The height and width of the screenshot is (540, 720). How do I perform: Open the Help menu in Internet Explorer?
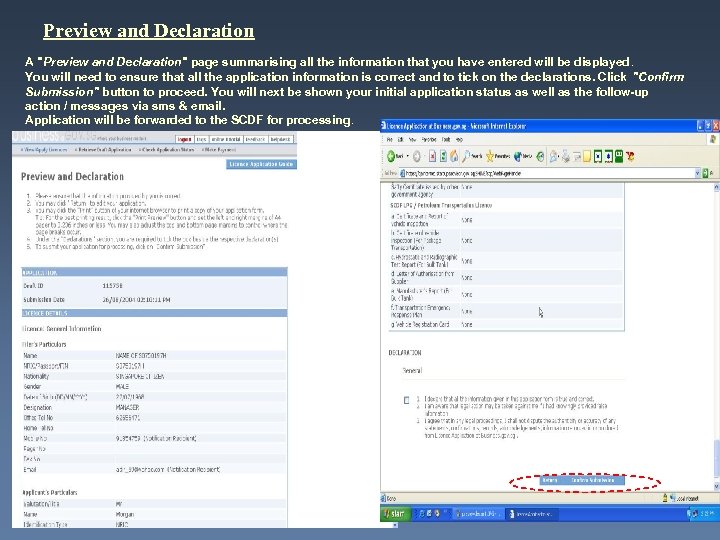[459, 139]
